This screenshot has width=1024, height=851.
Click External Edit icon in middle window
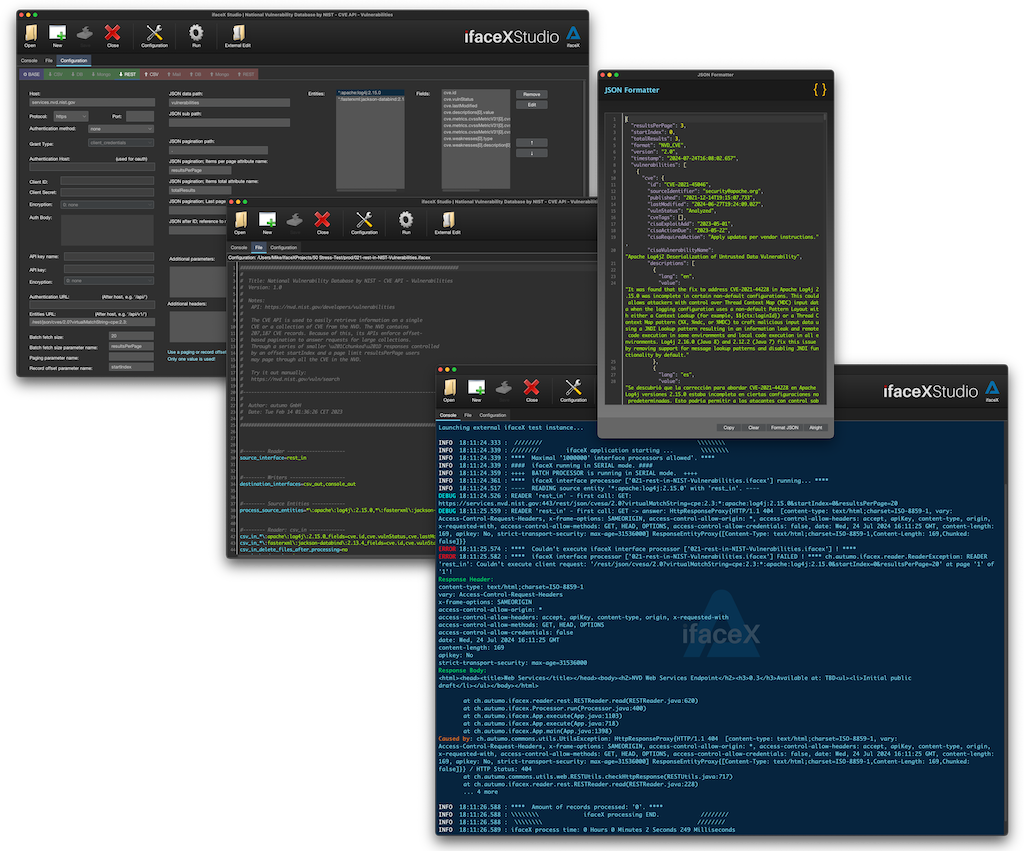pyautogui.click(x=447, y=221)
